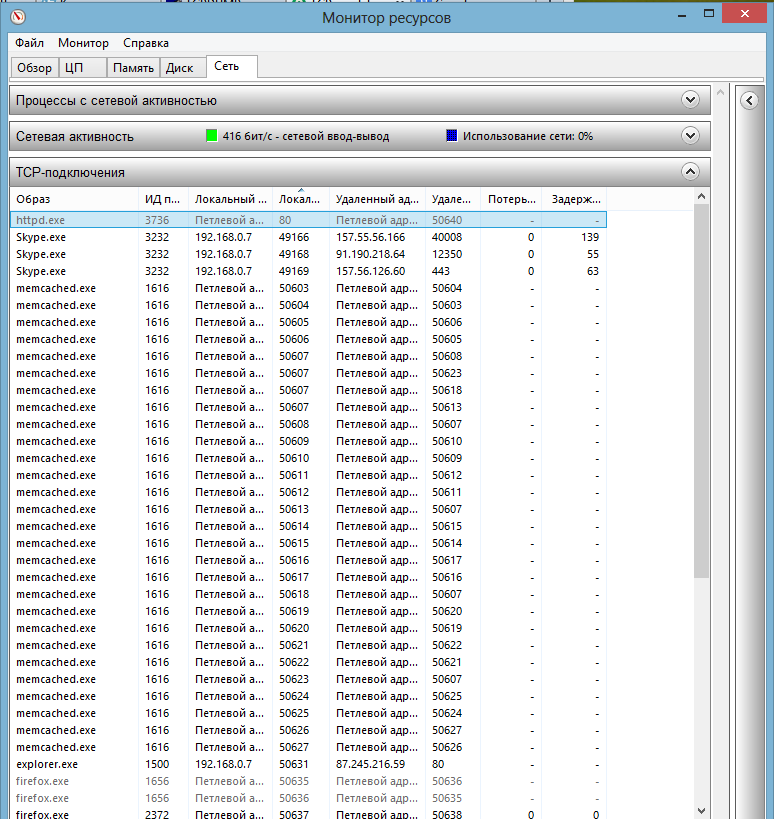The image size is (774, 819).
Task: Collapse the TCP-подключения section
Action: [689, 172]
